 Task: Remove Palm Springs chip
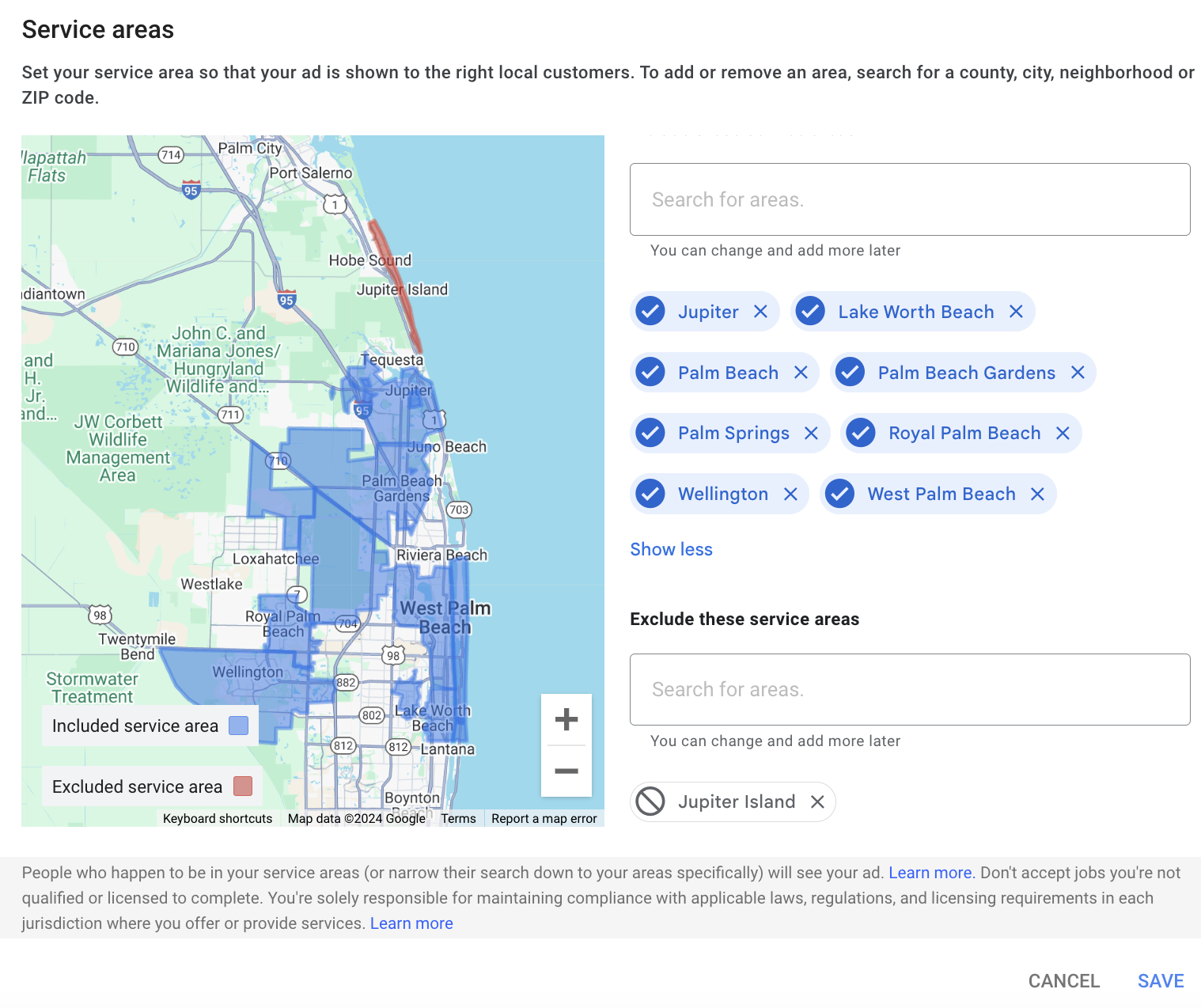coord(811,433)
